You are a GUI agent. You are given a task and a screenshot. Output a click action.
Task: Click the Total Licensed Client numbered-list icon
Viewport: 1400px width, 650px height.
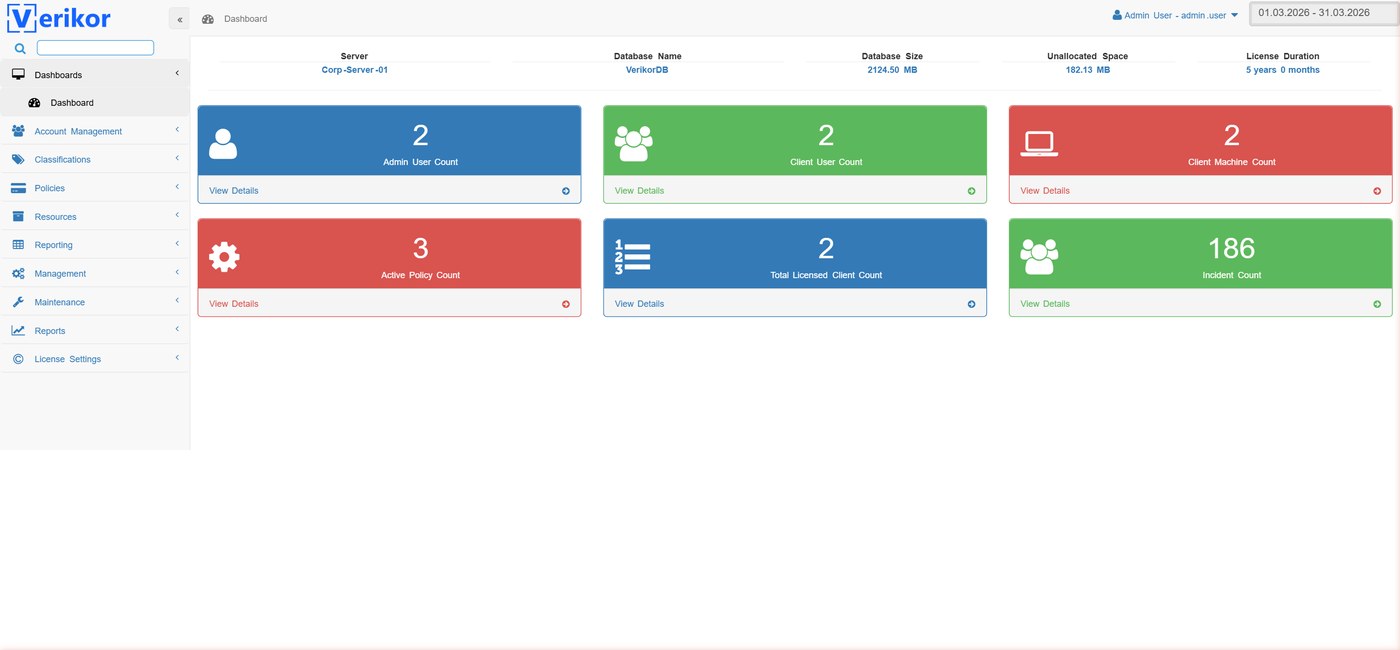click(632, 257)
